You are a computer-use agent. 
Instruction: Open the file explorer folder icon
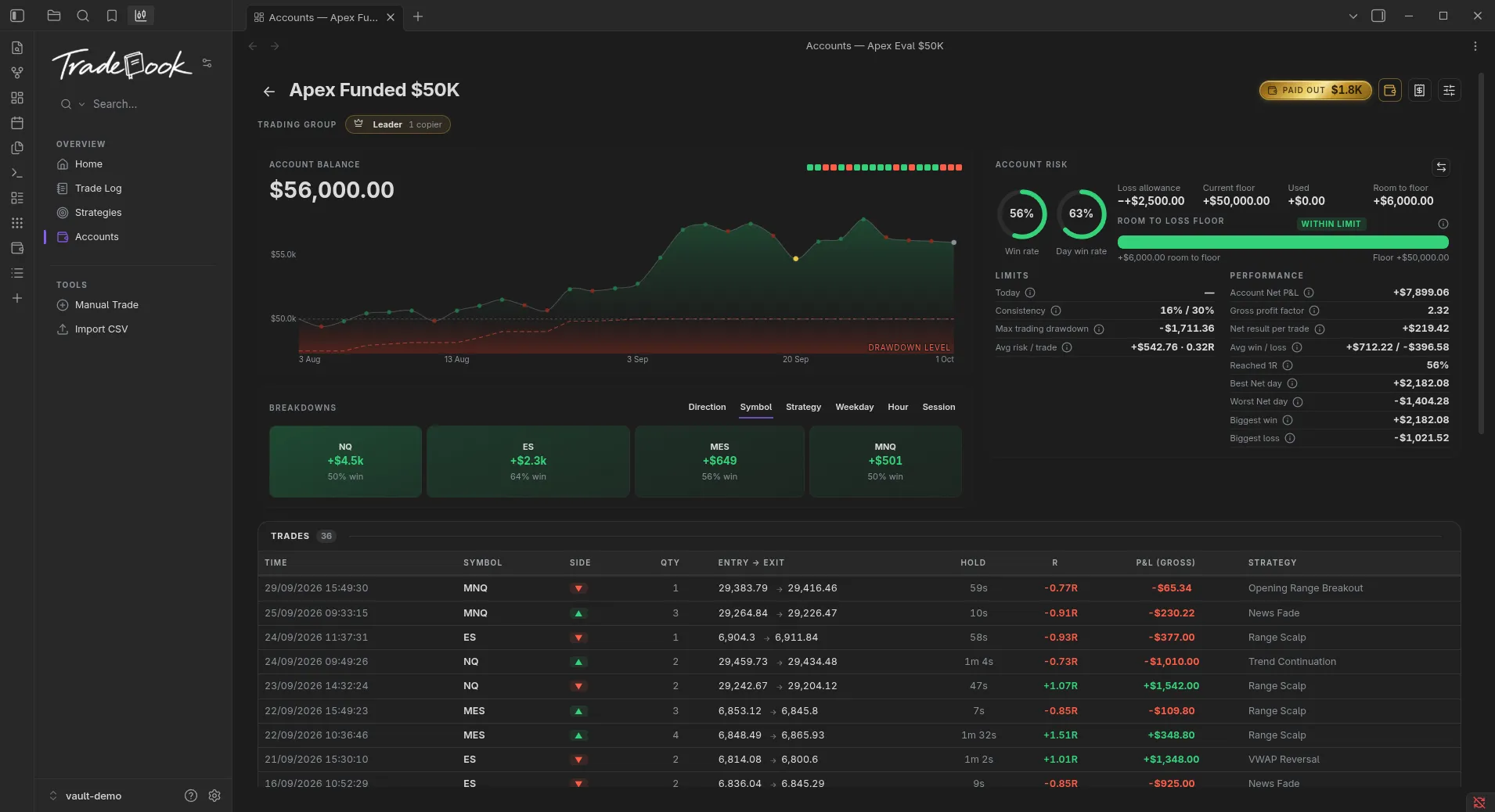[x=54, y=16]
